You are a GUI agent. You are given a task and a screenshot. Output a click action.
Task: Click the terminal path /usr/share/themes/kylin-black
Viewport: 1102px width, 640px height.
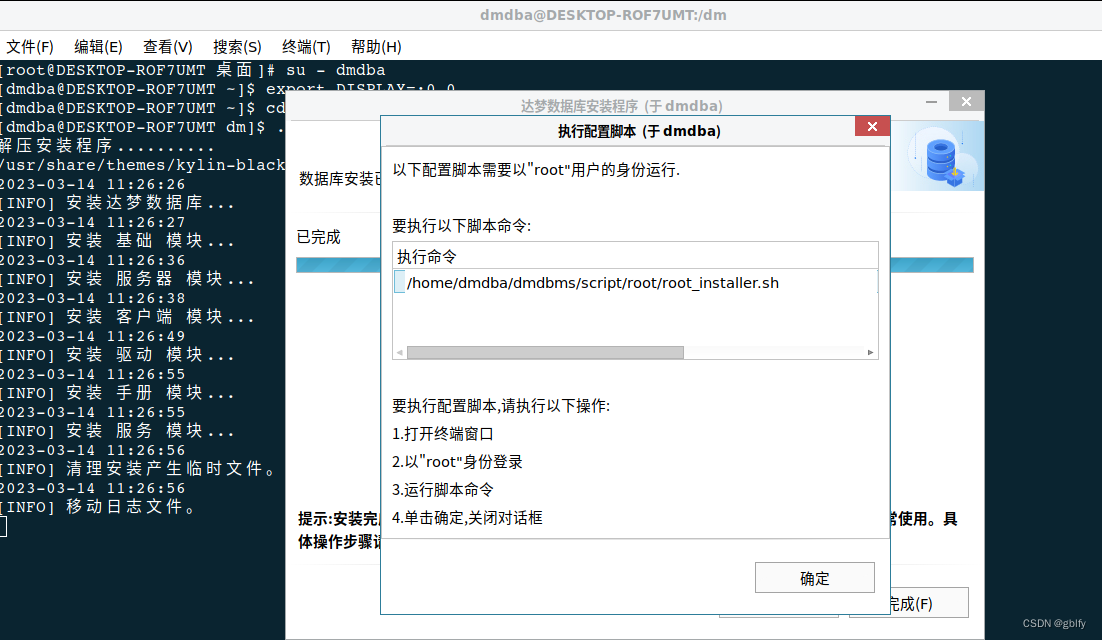(x=143, y=165)
